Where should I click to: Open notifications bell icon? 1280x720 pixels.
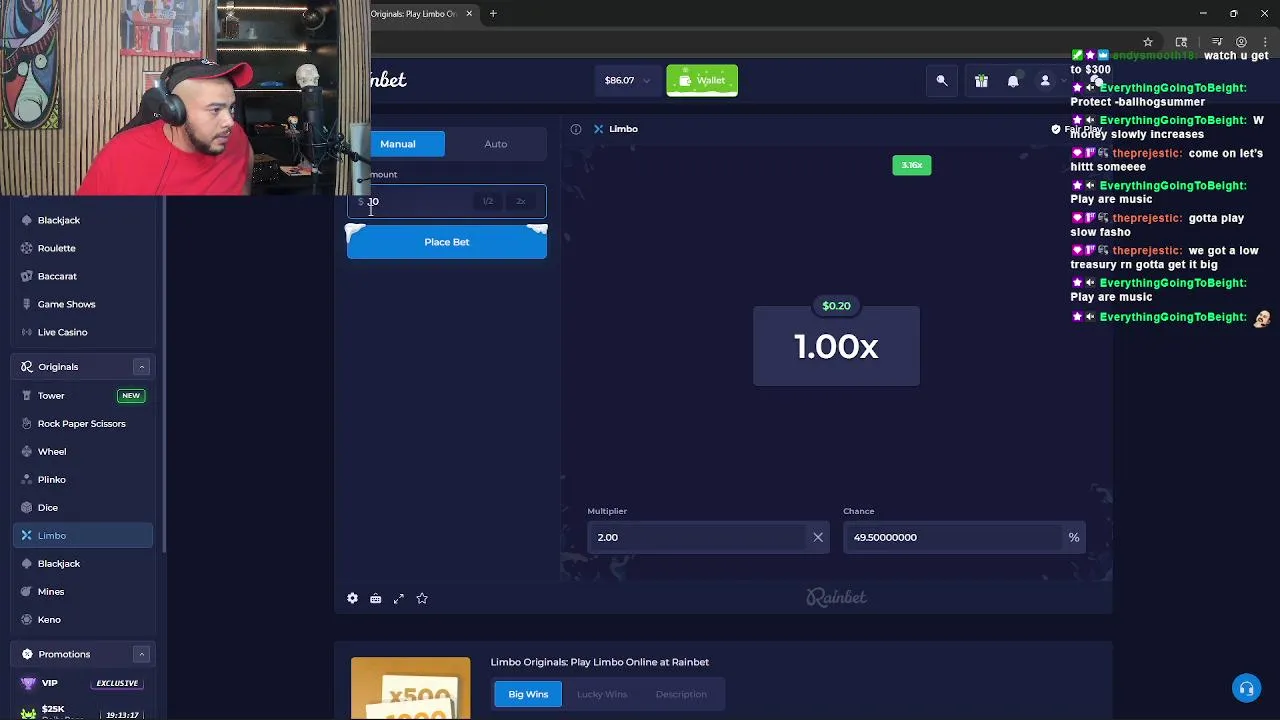click(1013, 81)
